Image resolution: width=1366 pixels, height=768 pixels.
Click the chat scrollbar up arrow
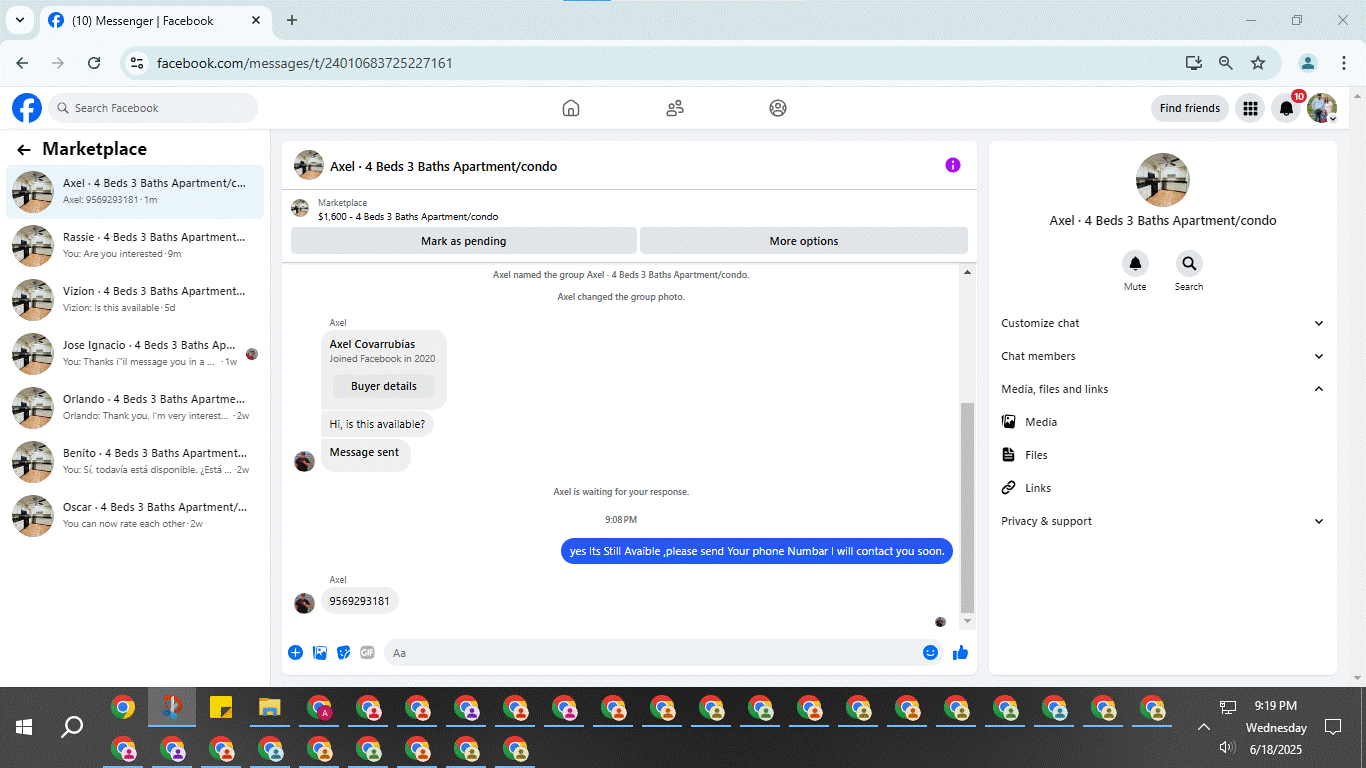point(967,272)
